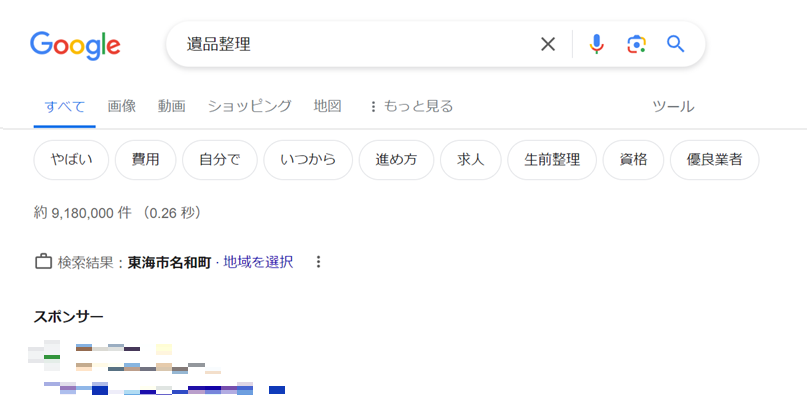This screenshot has width=807, height=395.
Task: Select the やばい suggestion chip
Action: (x=72, y=160)
